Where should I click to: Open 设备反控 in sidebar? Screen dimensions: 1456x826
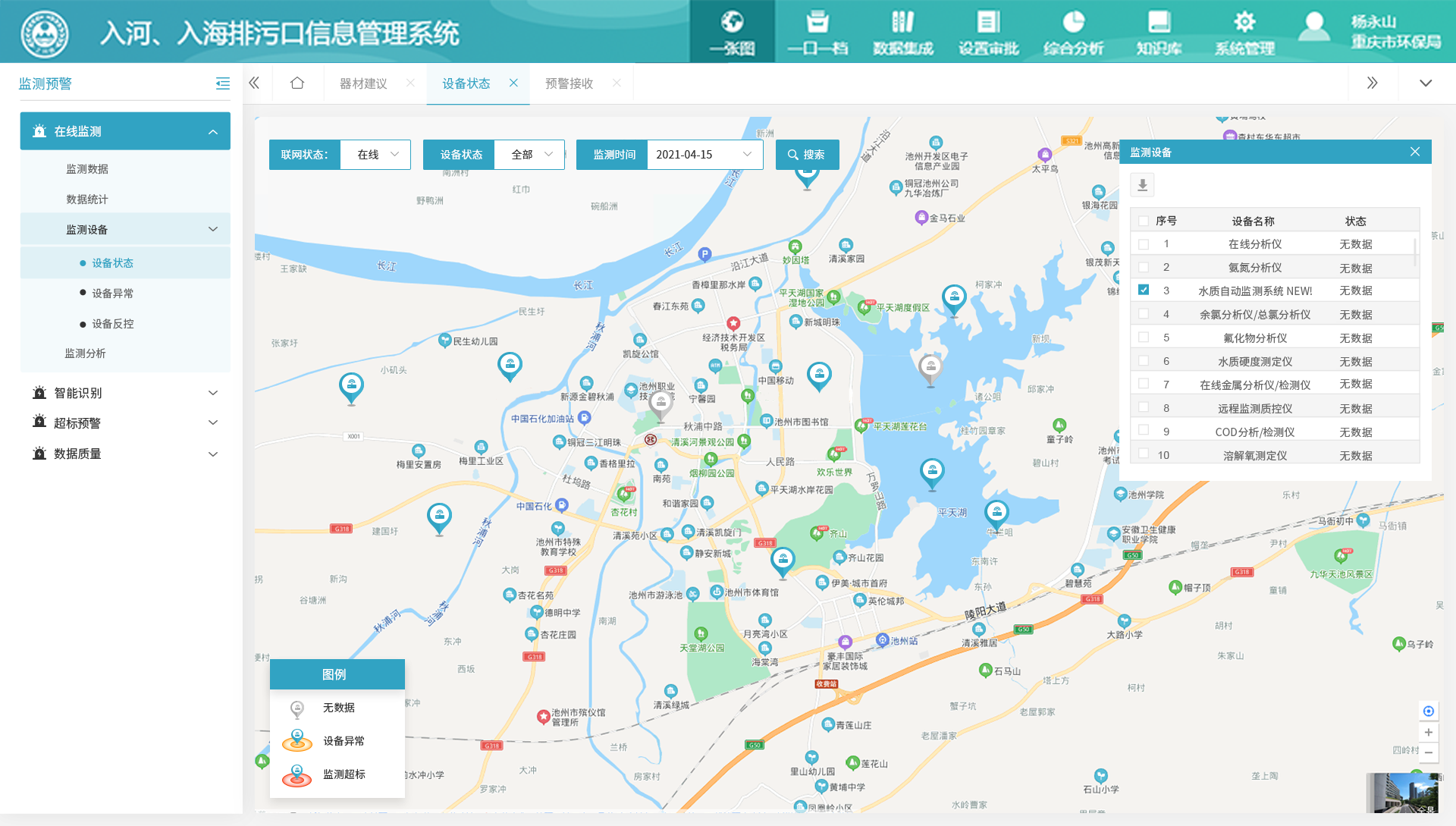112,324
